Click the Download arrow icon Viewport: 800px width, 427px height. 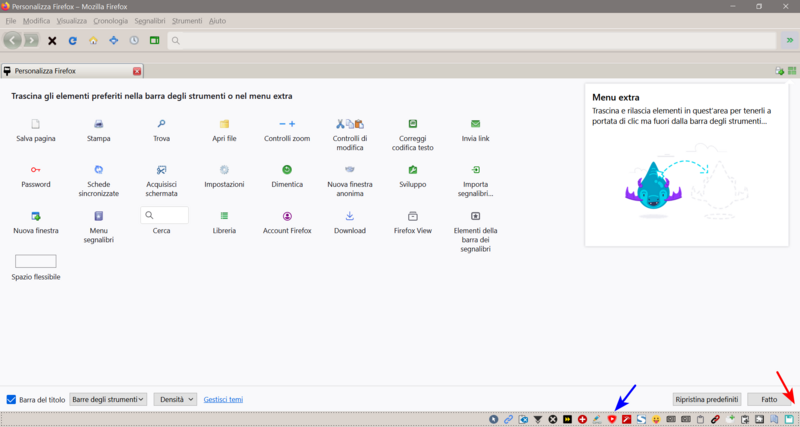coord(349,216)
